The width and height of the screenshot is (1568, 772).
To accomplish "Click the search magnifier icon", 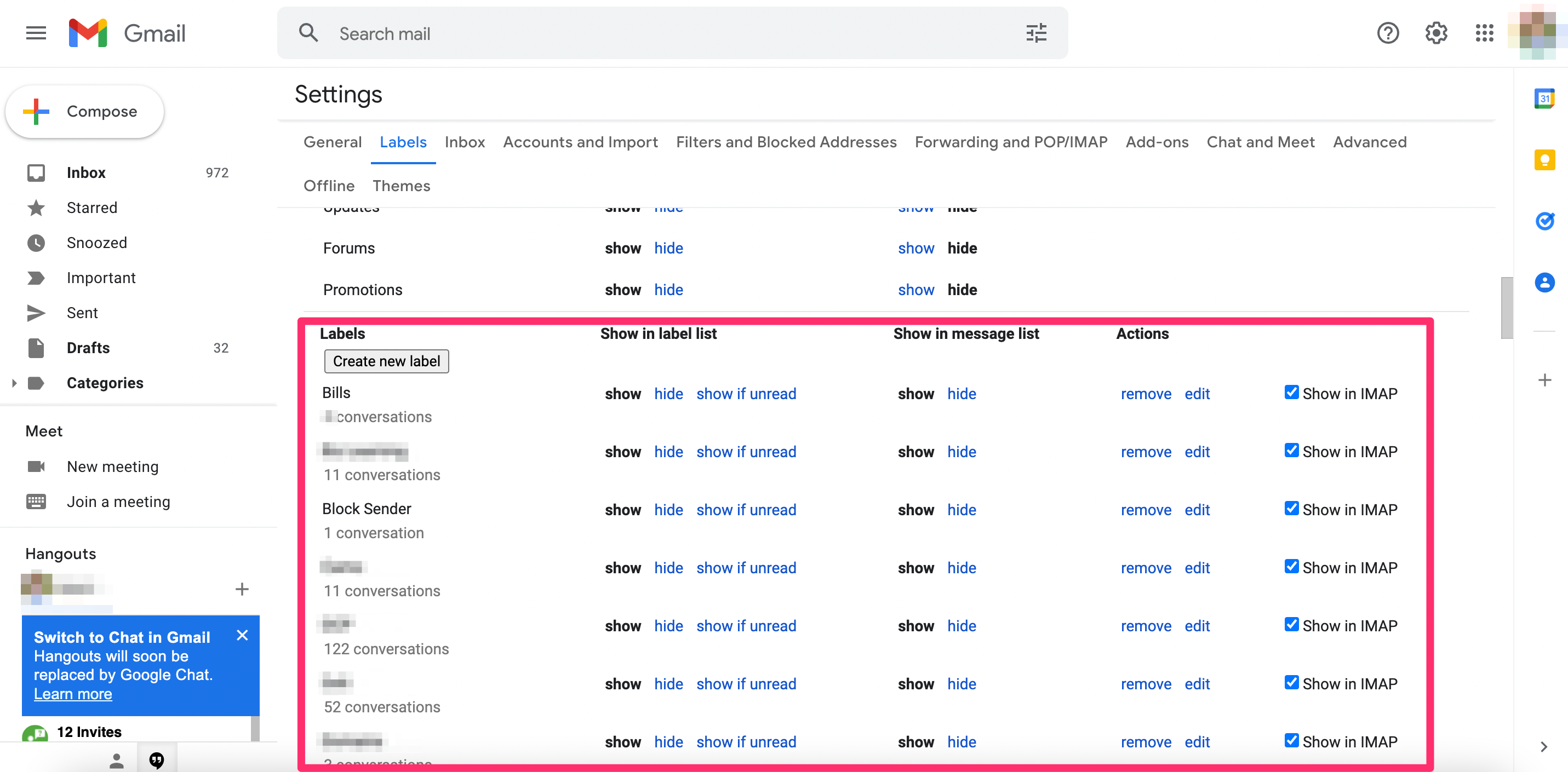I will pos(308,33).
